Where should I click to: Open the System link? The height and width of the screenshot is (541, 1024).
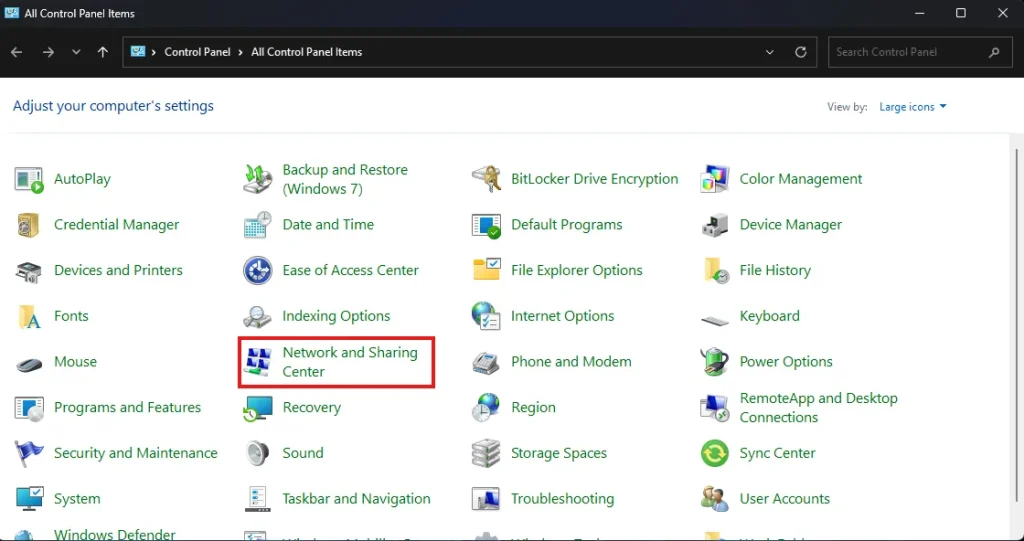point(77,499)
